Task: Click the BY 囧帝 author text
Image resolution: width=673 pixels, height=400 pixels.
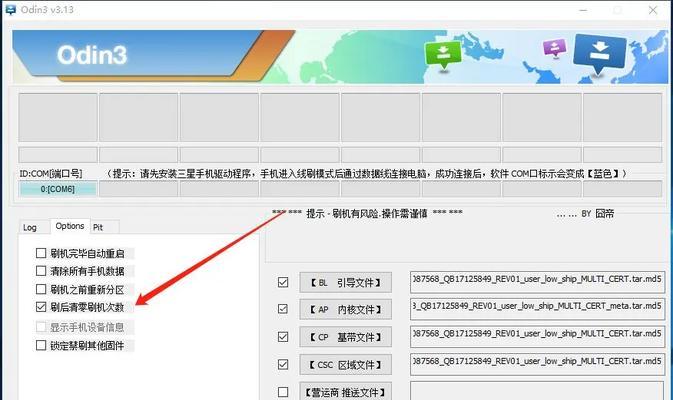Action: [x=598, y=213]
